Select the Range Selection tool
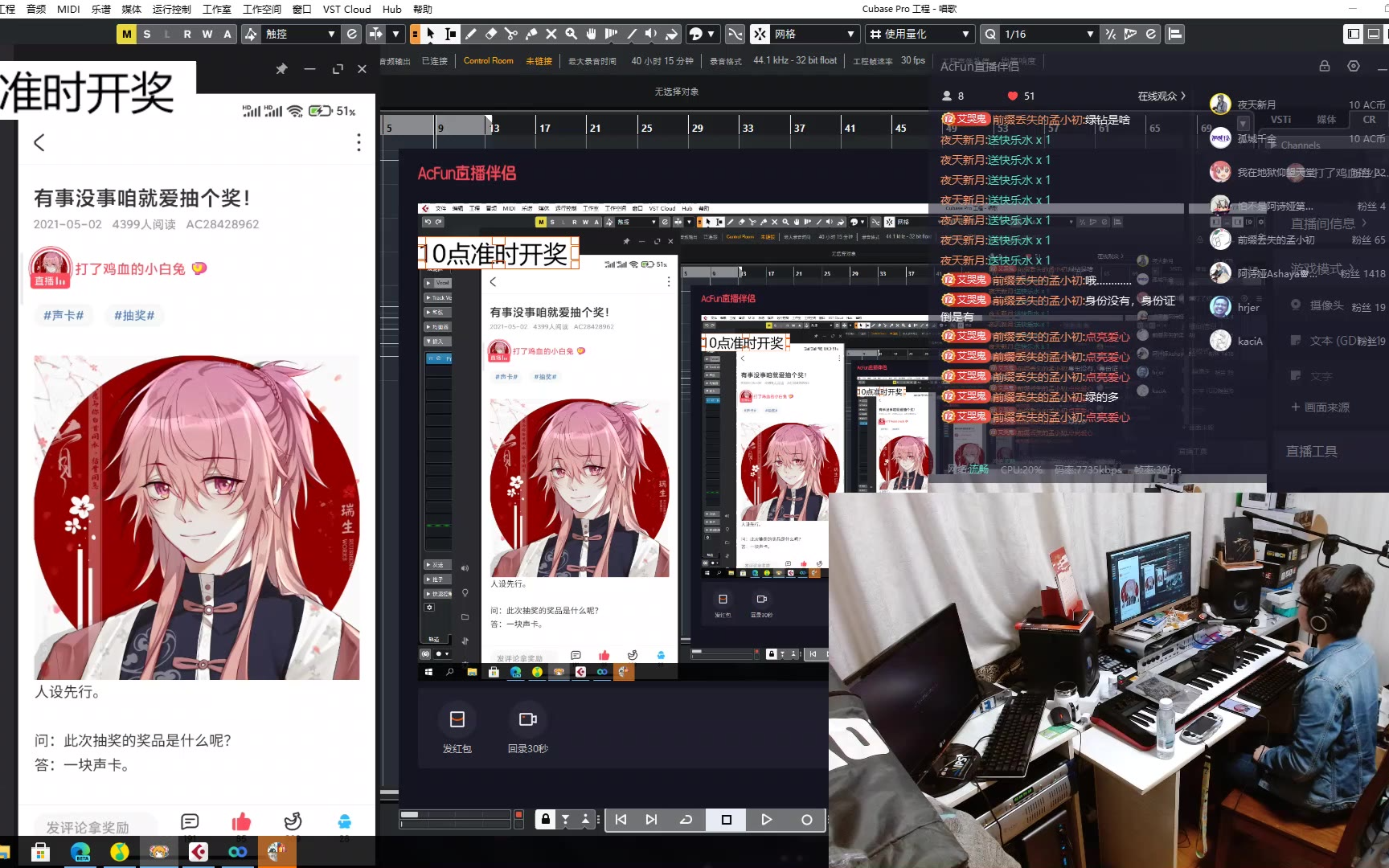The width and height of the screenshot is (1389, 868). pos(451,34)
